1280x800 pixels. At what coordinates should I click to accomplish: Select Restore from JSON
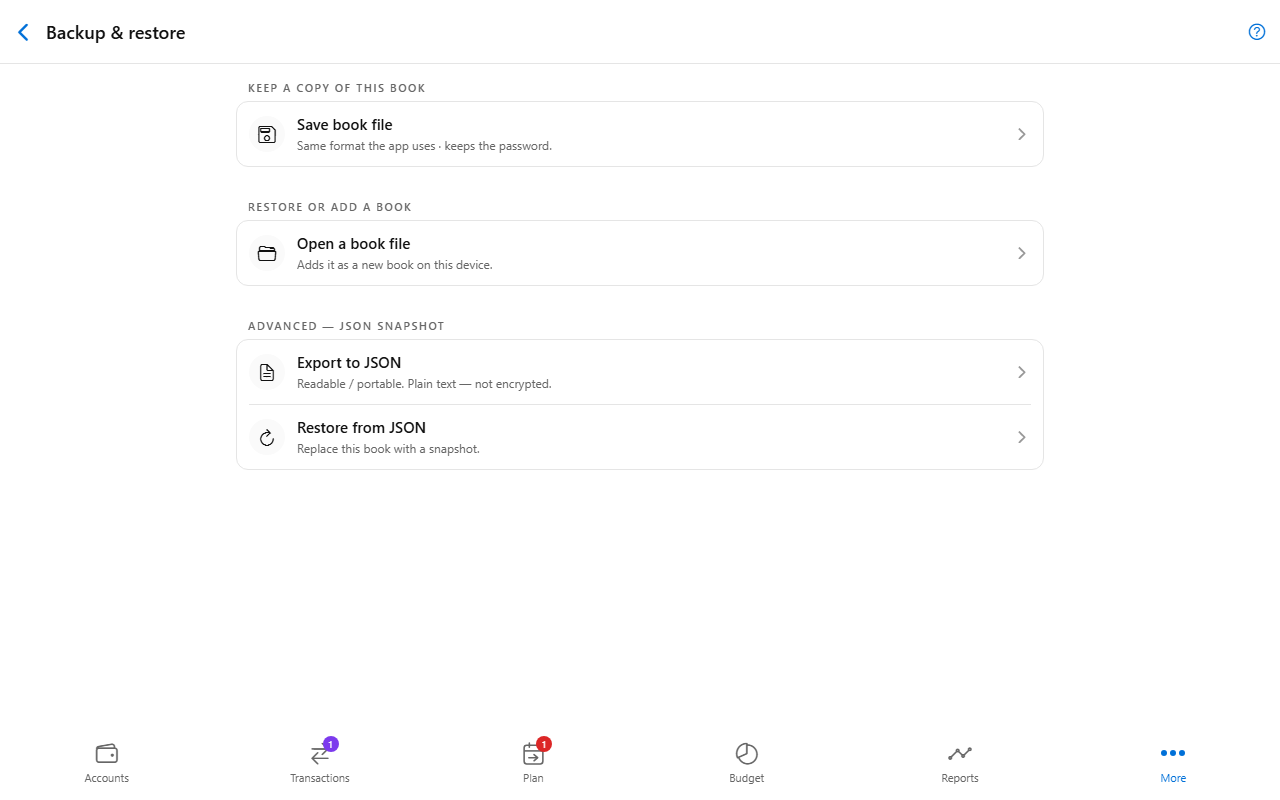tap(640, 437)
